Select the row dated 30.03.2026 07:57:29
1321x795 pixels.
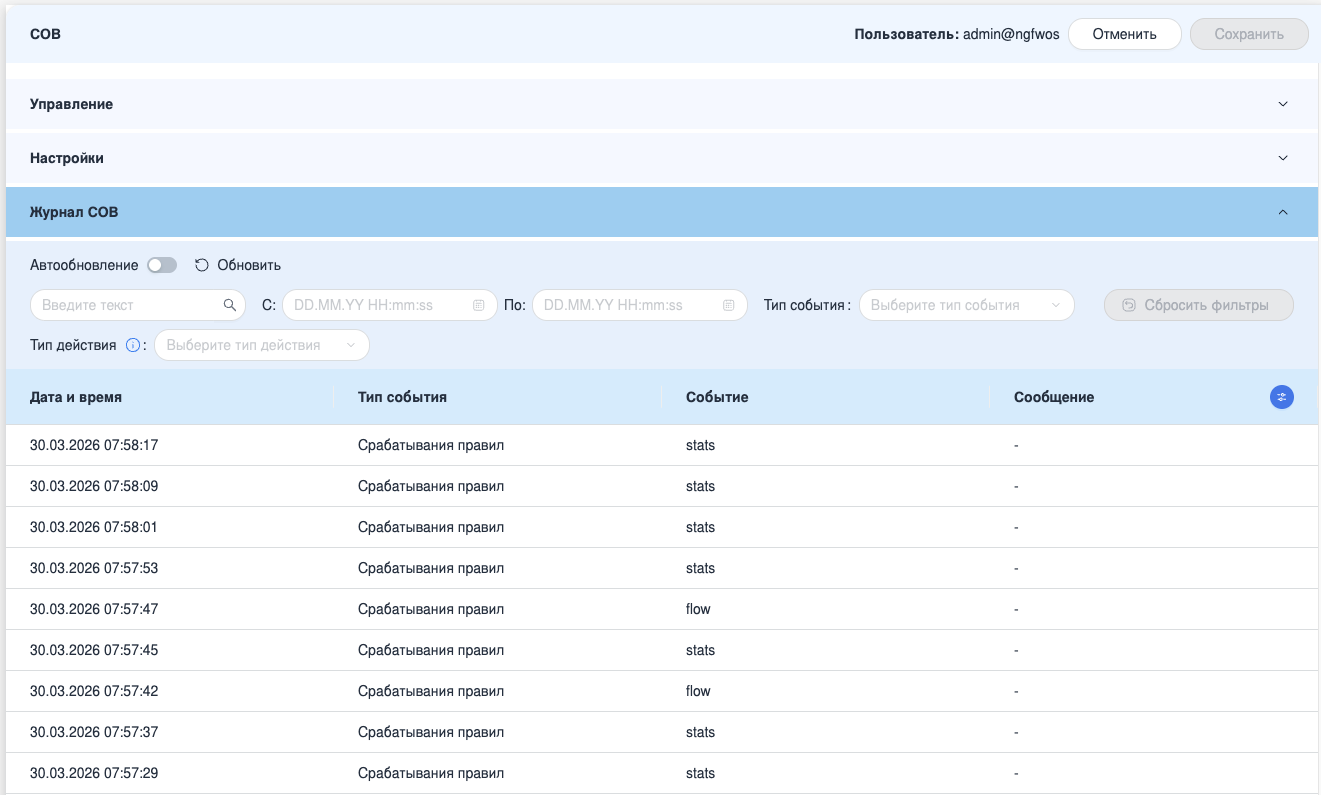(x=662, y=773)
